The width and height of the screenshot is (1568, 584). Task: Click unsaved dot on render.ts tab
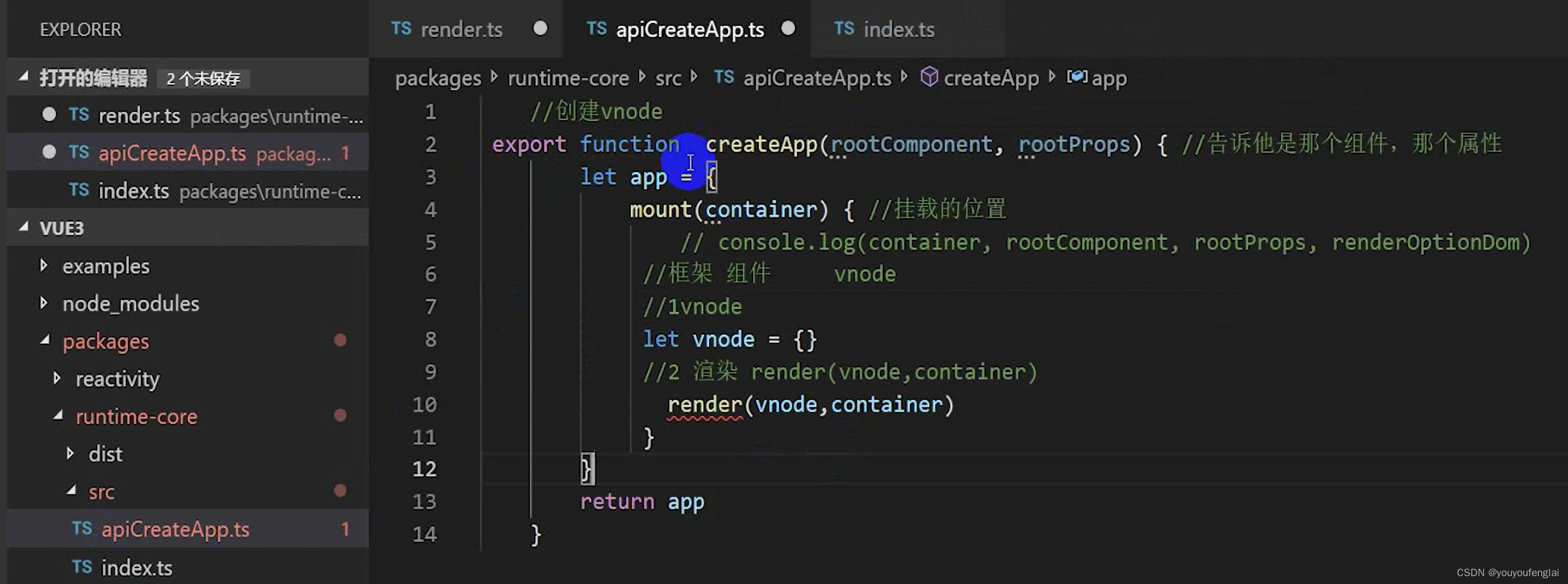[x=540, y=29]
